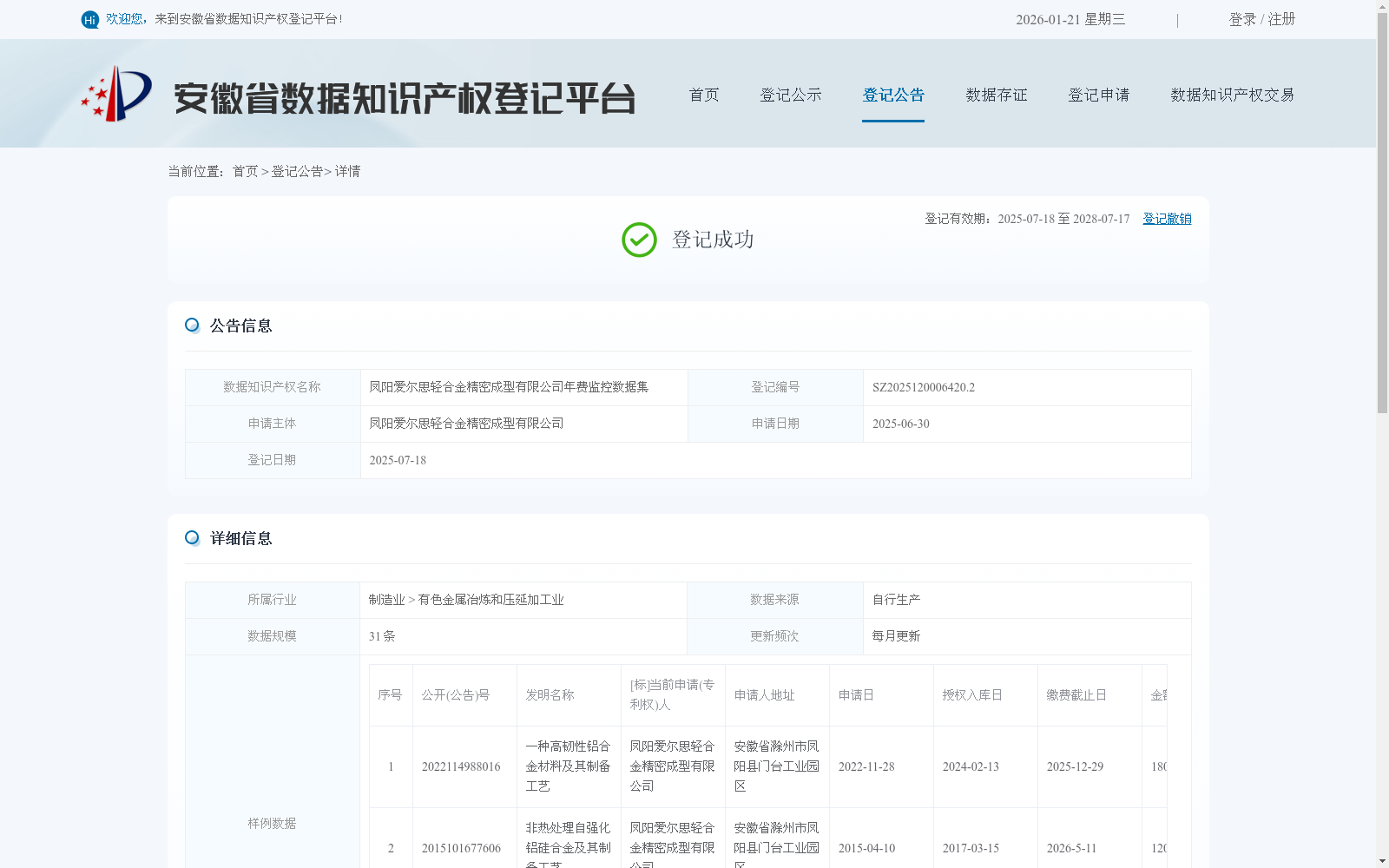Click the application date 2025-06-30
The image size is (1389, 868).
(901, 424)
